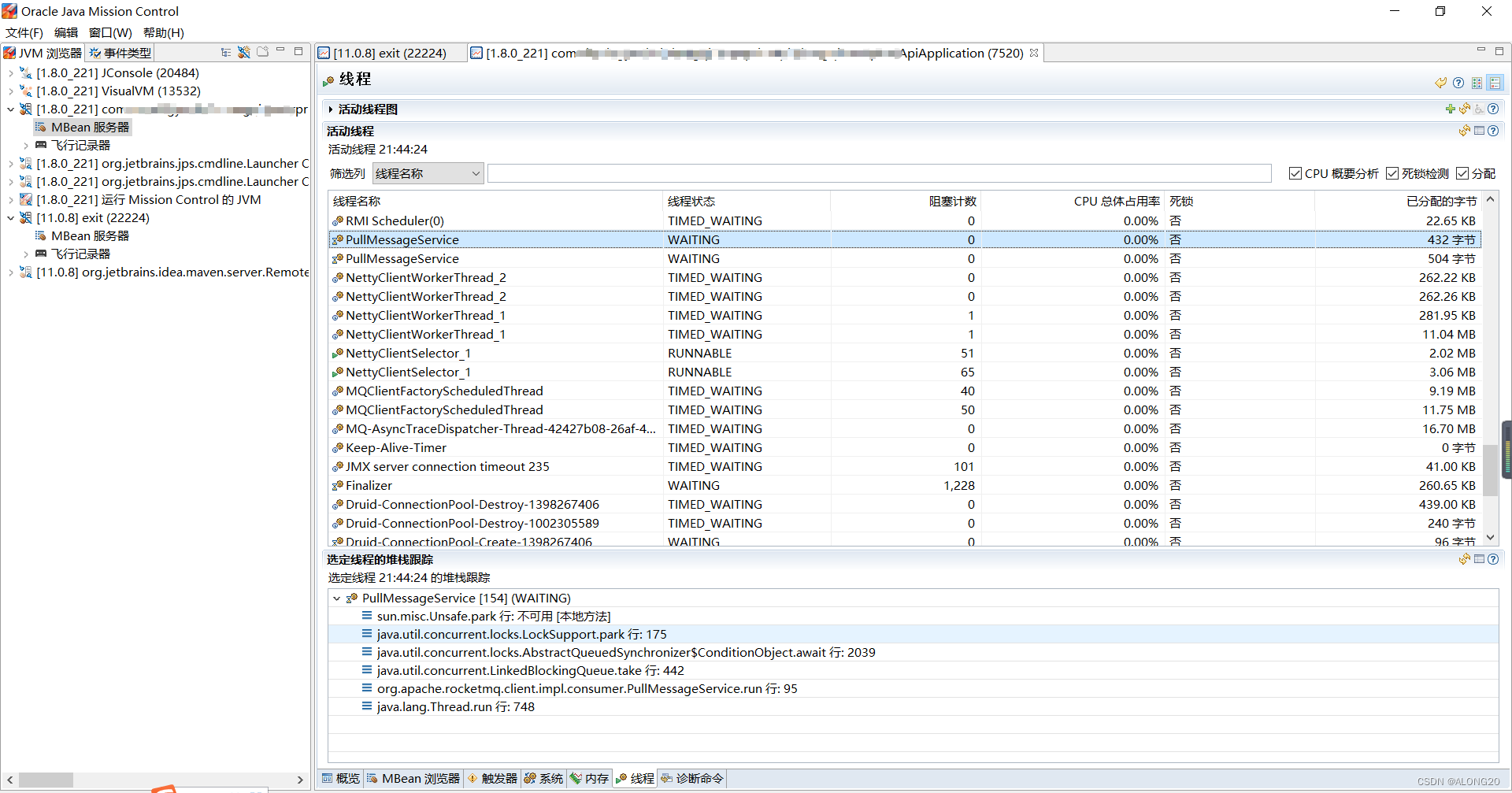Expand 运行 Mission Control 的 JVM node
The height and width of the screenshot is (793, 1512).
coord(10,200)
